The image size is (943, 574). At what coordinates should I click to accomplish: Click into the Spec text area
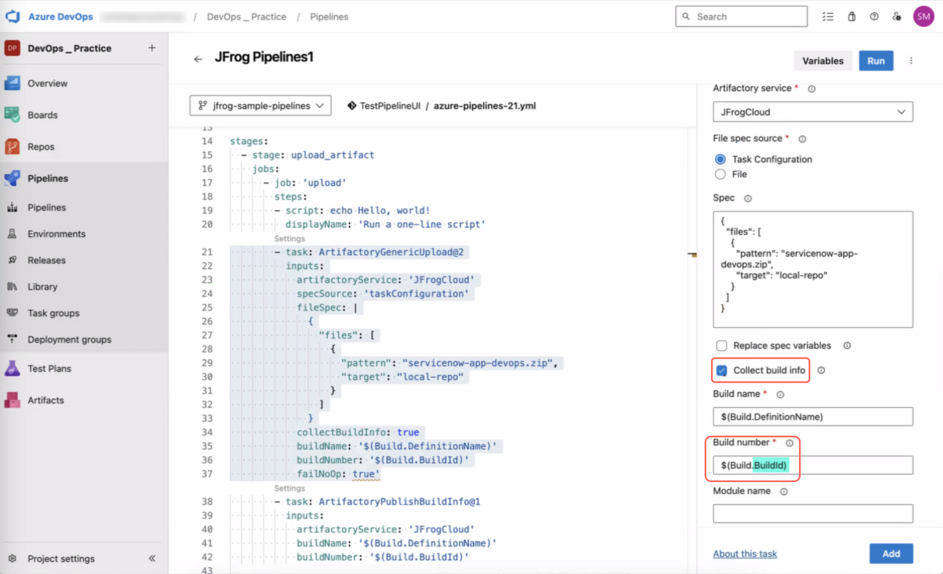click(x=812, y=269)
